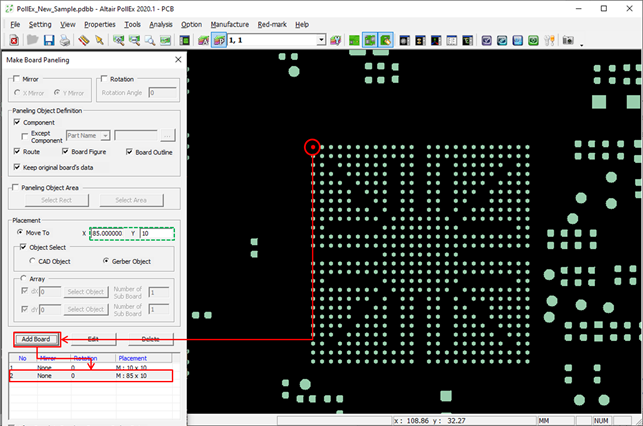Open the Analysis menu
Viewport: 643px width, 426px height.
(x=160, y=23)
